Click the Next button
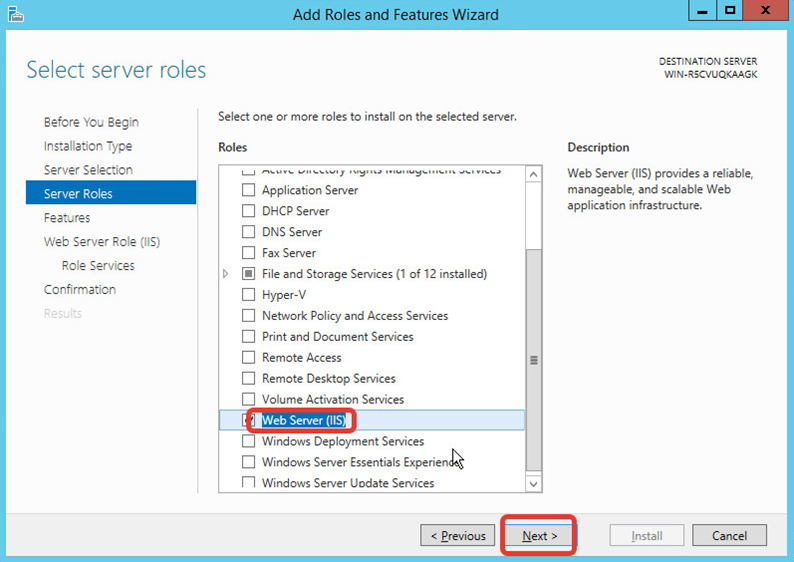This screenshot has width=794, height=562. tap(539, 536)
